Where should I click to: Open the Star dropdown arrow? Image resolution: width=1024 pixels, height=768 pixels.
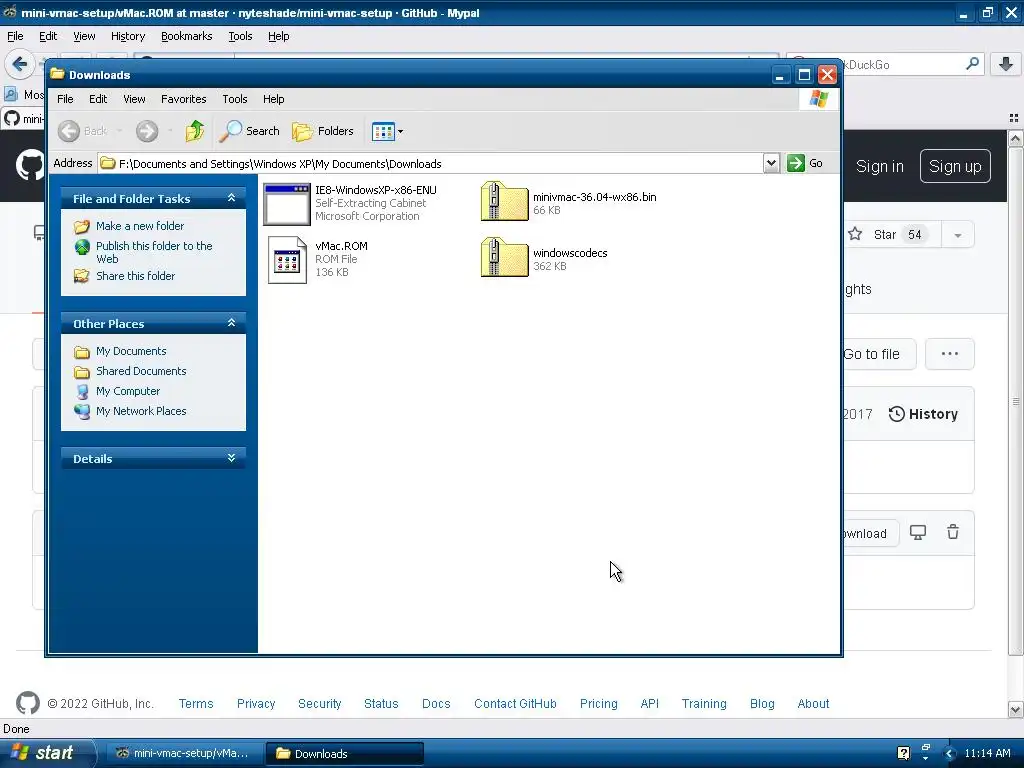[958, 235]
